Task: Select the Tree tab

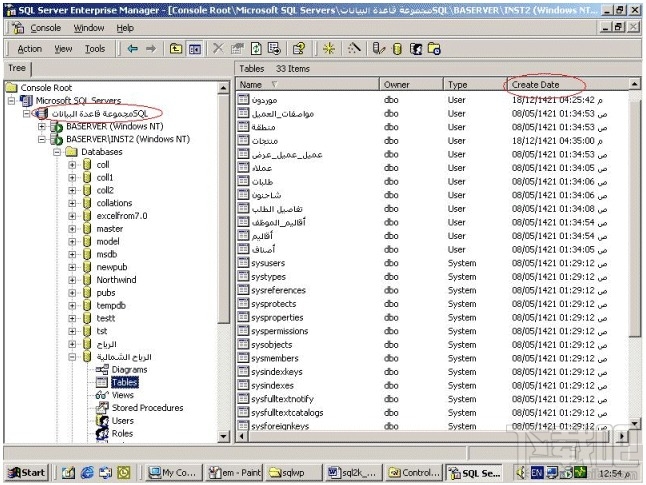Action: point(17,68)
